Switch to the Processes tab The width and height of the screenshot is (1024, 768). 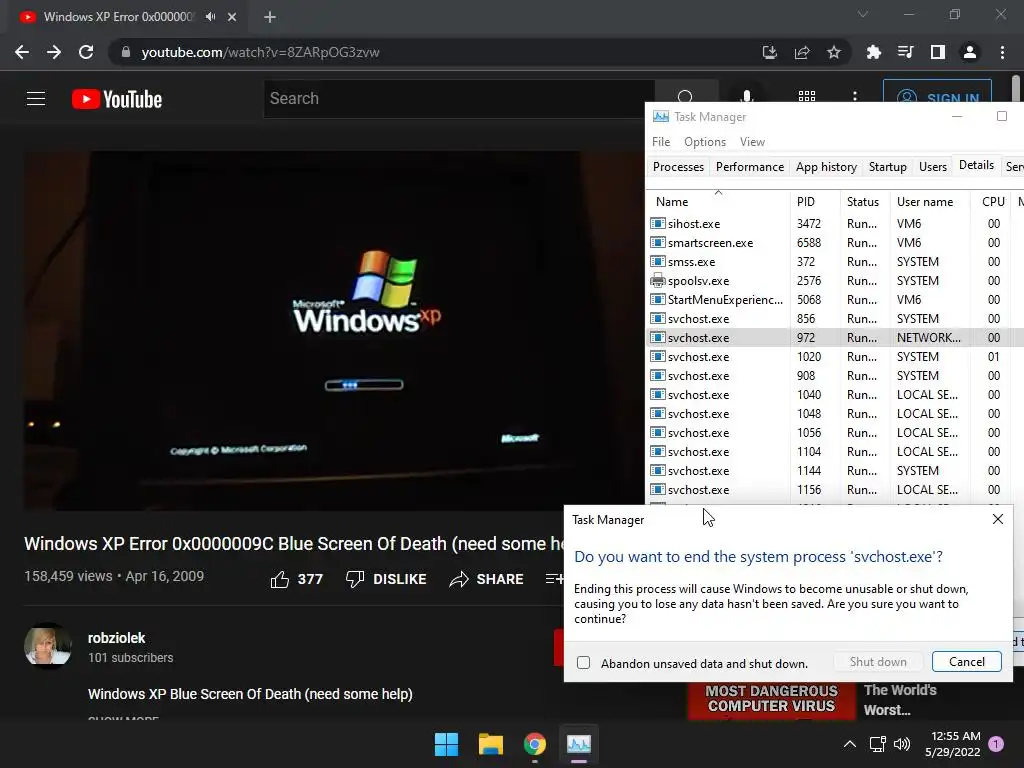pos(678,167)
